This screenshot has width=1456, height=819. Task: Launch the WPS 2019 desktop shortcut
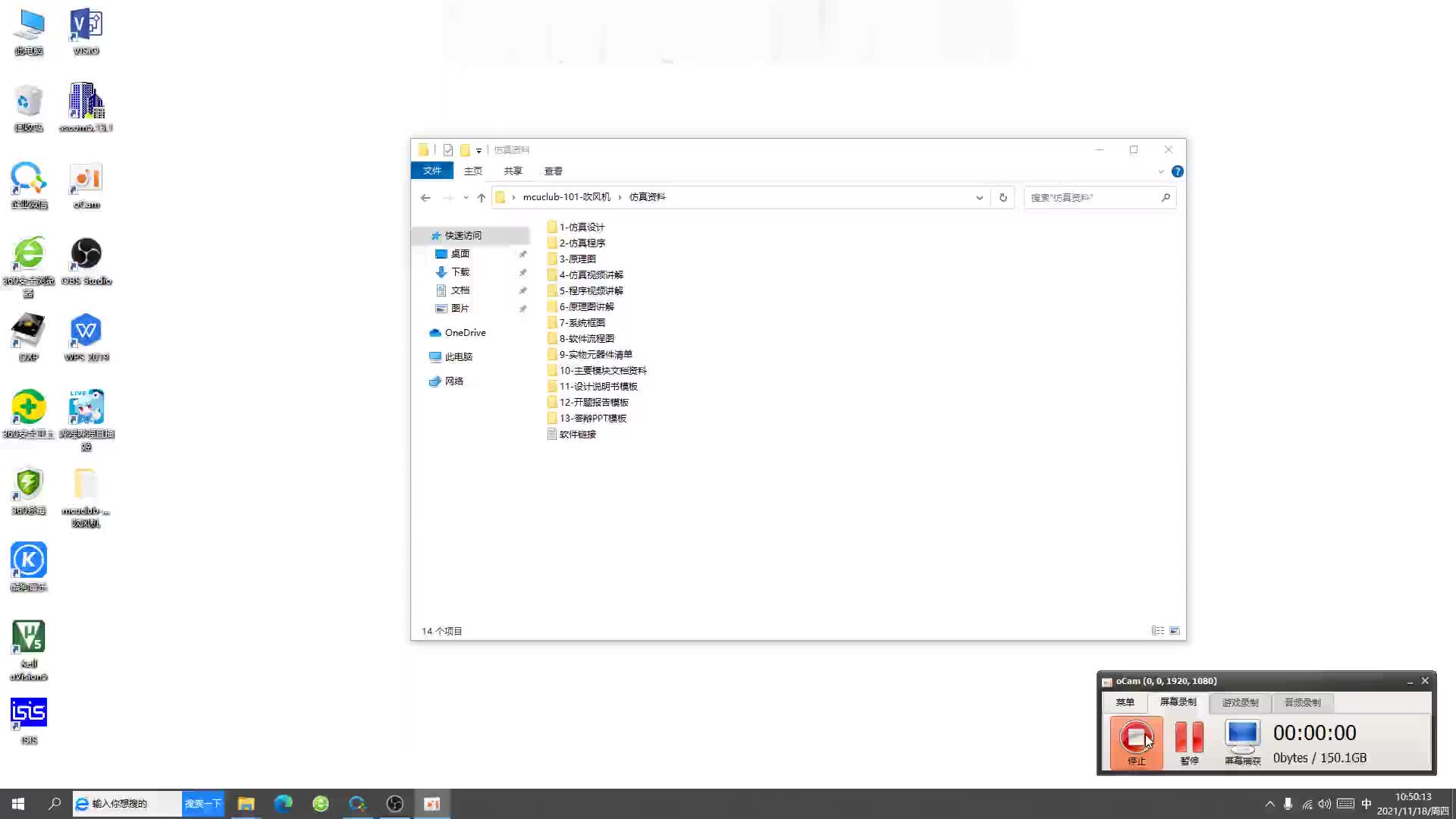pos(86,338)
